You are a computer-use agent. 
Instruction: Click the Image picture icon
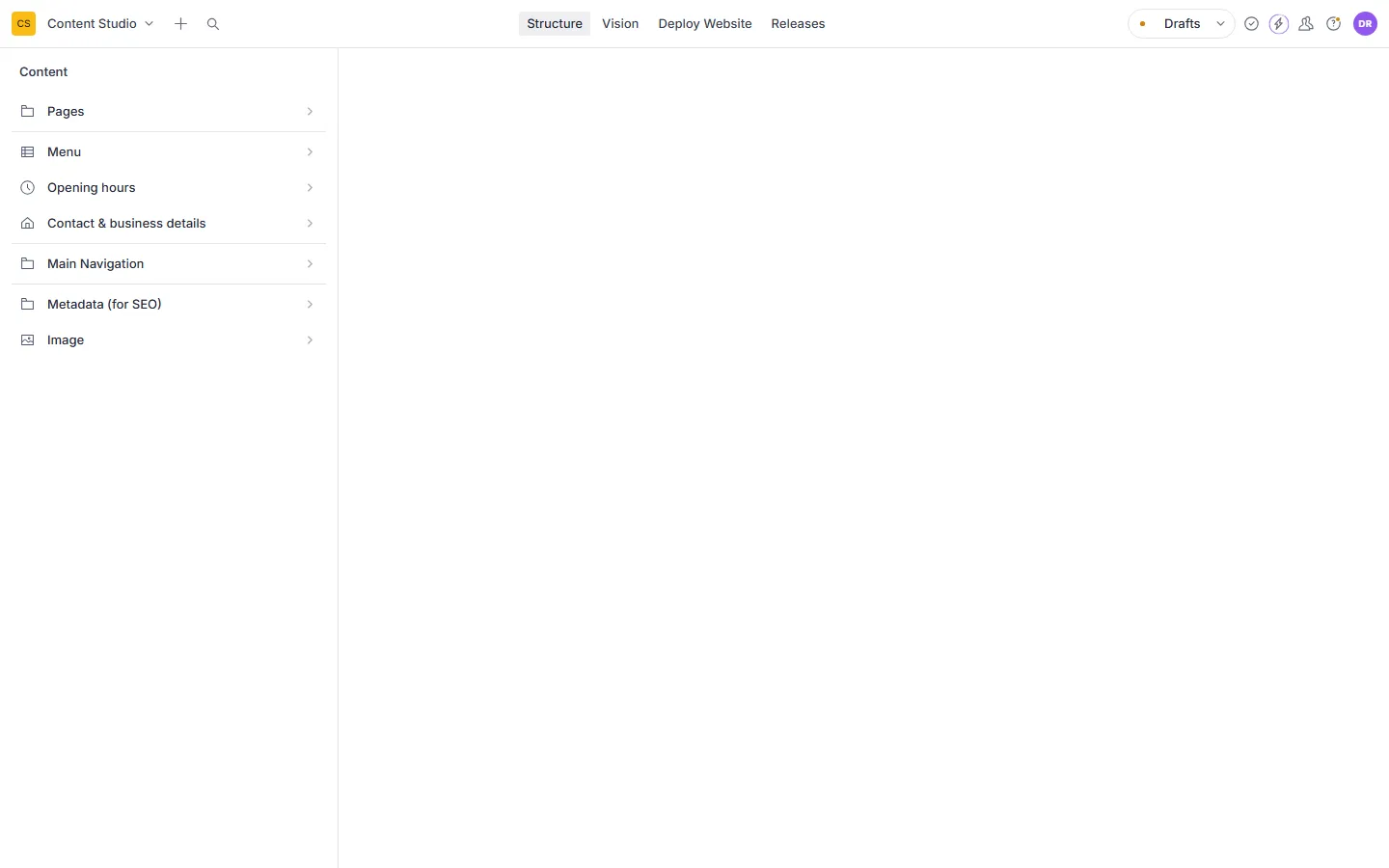click(x=28, y=339)
